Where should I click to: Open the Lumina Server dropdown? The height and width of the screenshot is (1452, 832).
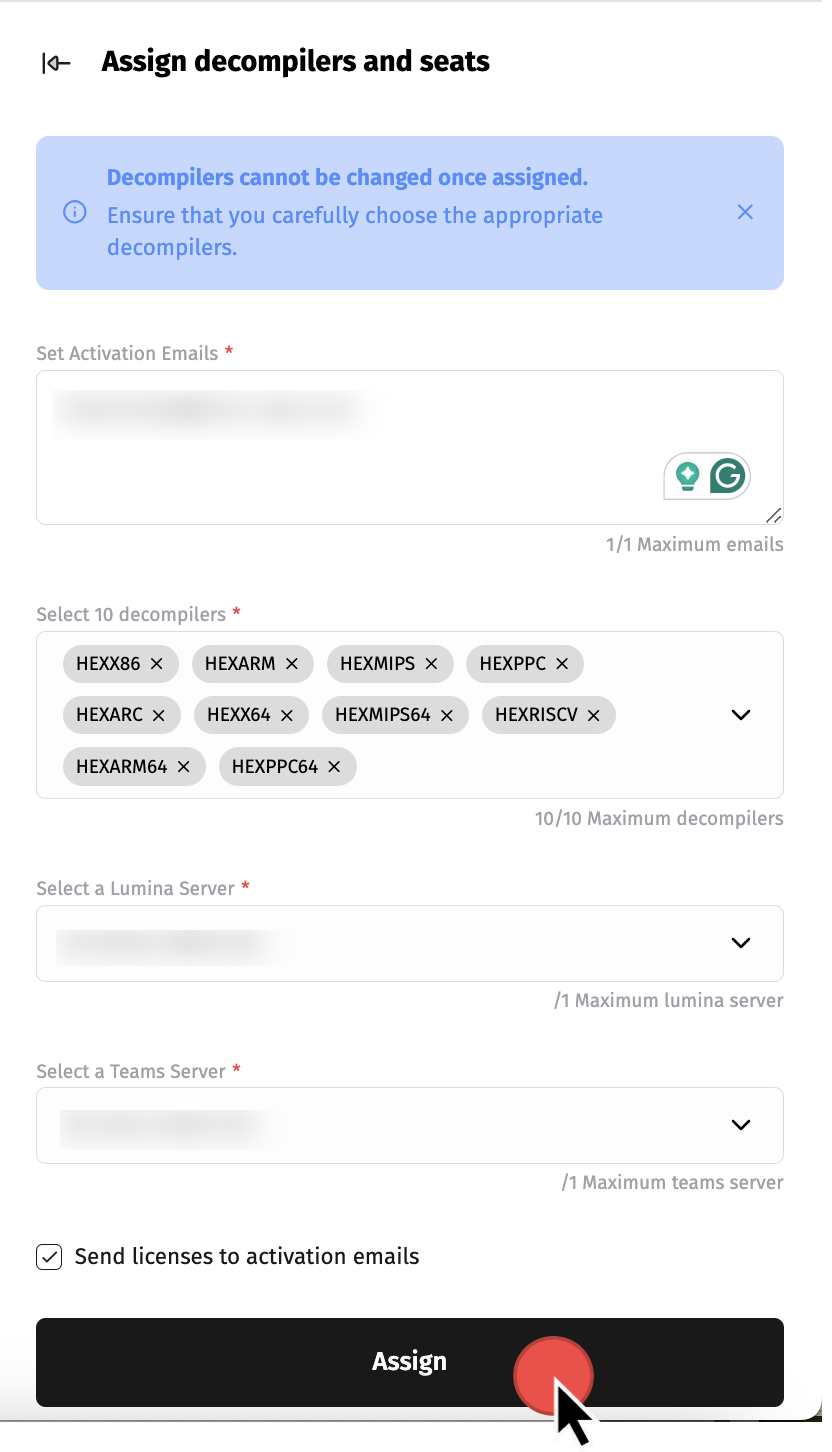tap(741, 943)
